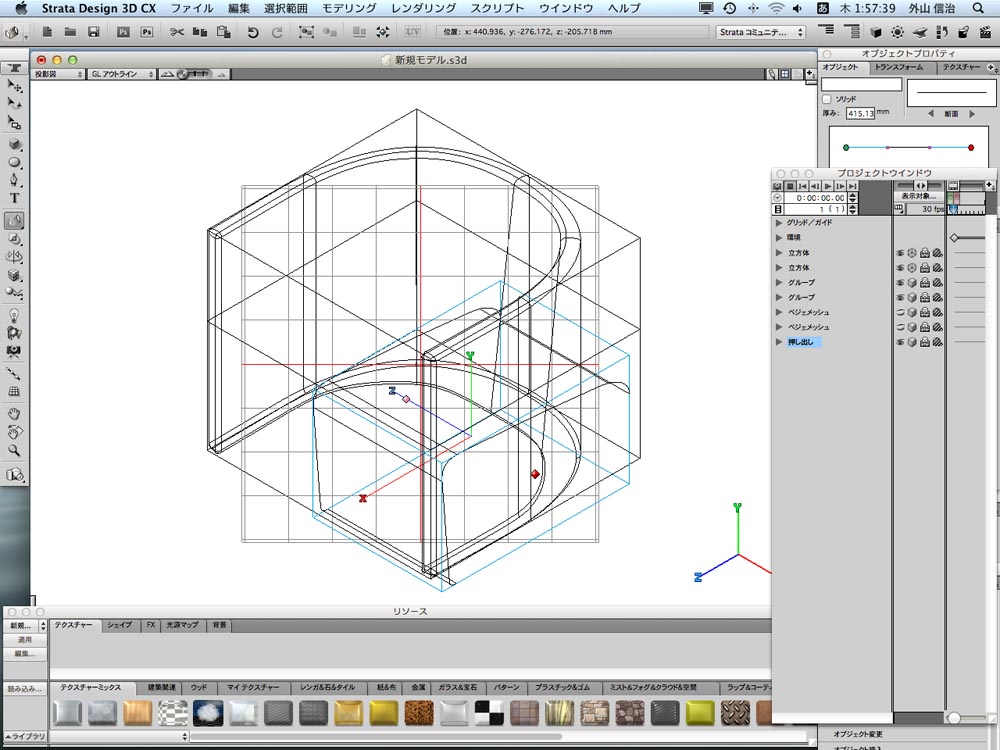Toggle the eye visibility for the second 立方体
This screenshot has width=1000, height=750.
[901, 268]
